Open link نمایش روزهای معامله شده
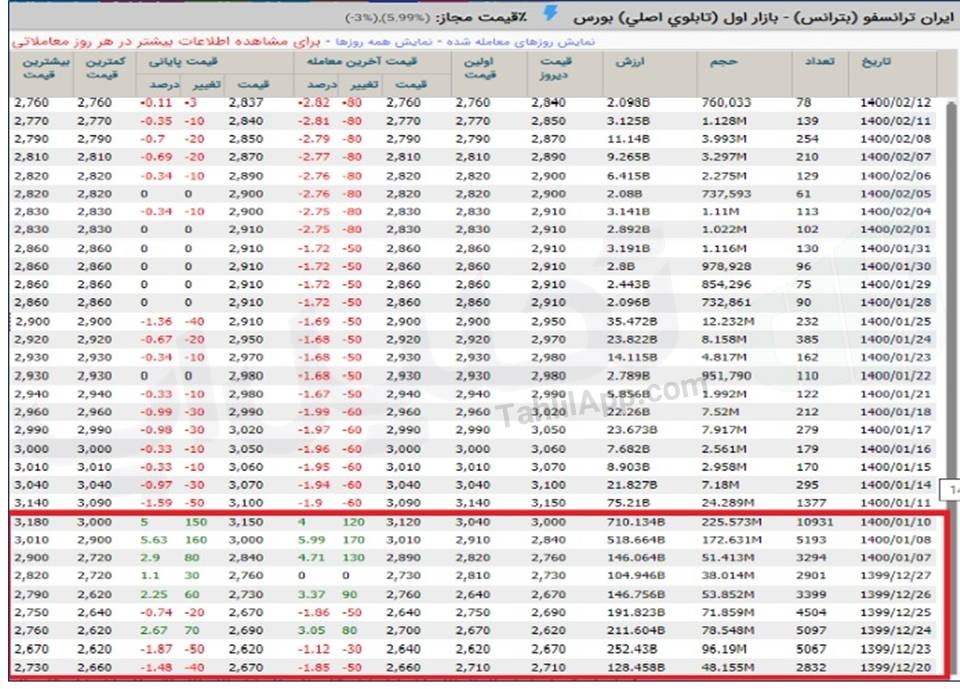This screenshot has height=689, width=960. [x=520, y=42]
